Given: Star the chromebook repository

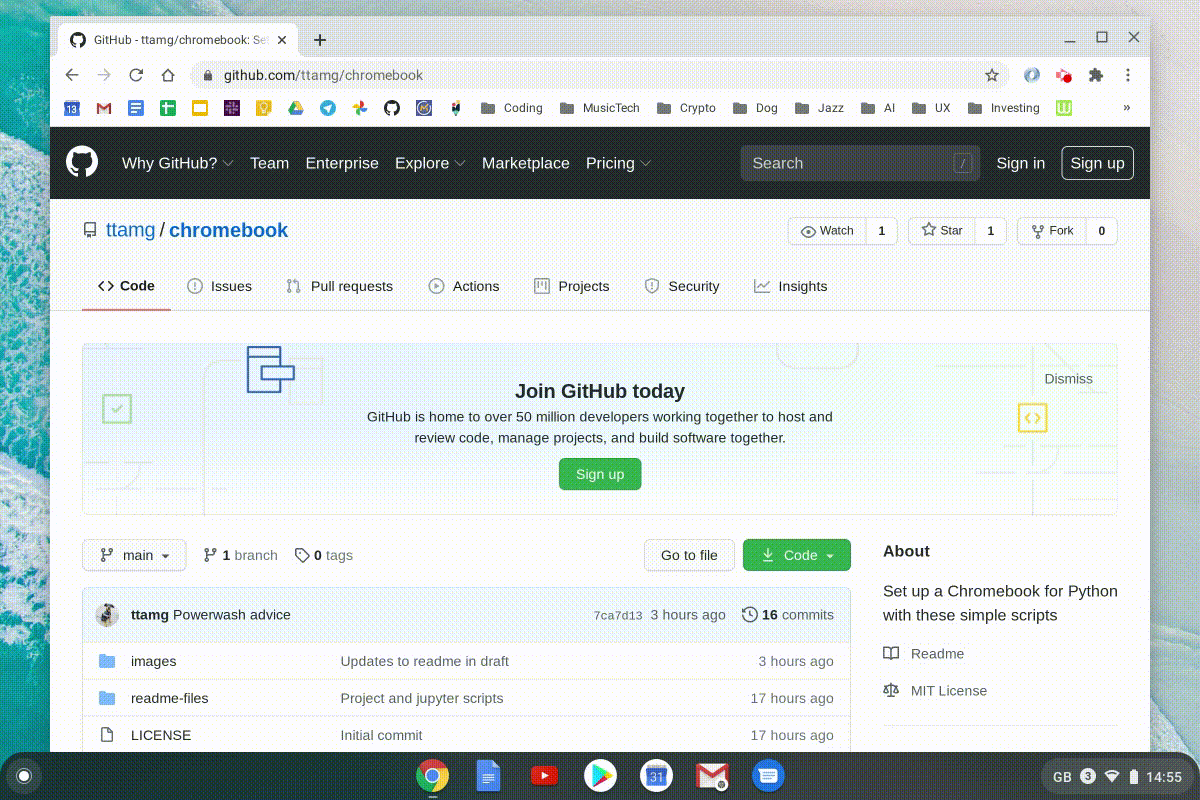Looking at the screenshot, I should [x=941, y=231].
